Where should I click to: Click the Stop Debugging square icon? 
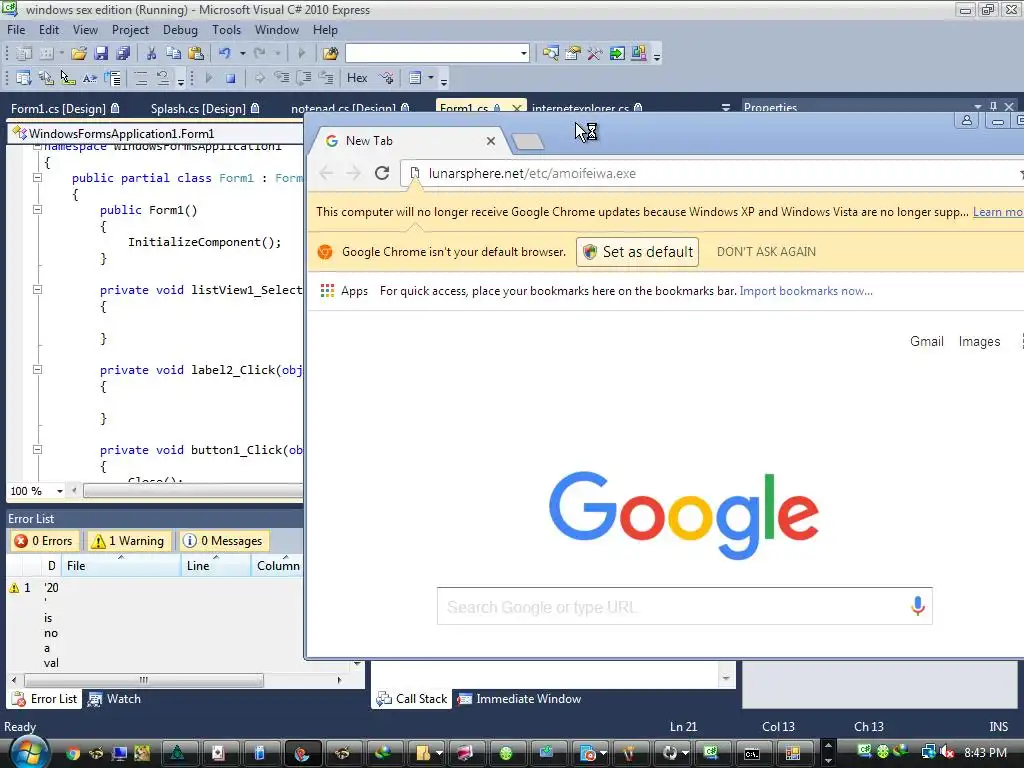[230, 78]
